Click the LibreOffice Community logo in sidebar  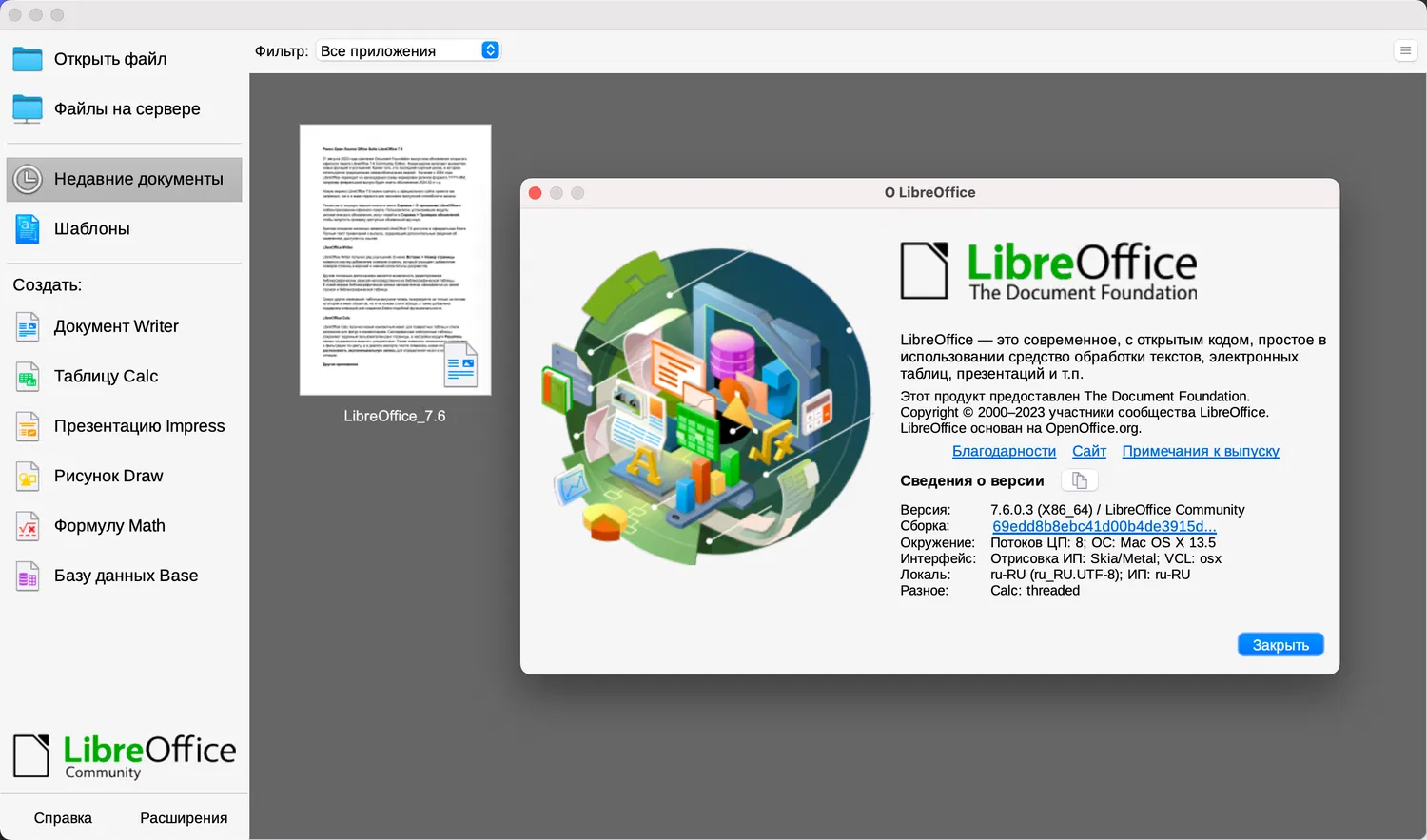click(x=125, y=757)
